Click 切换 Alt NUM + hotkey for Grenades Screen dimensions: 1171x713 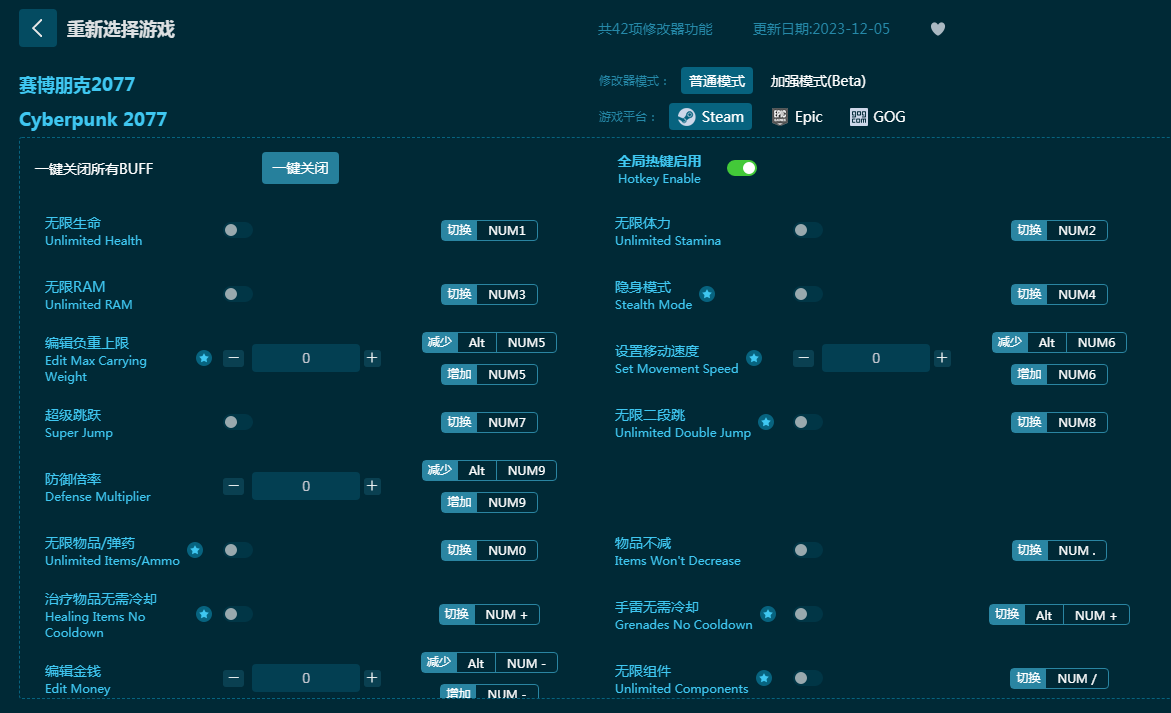tap(1059, 615)
